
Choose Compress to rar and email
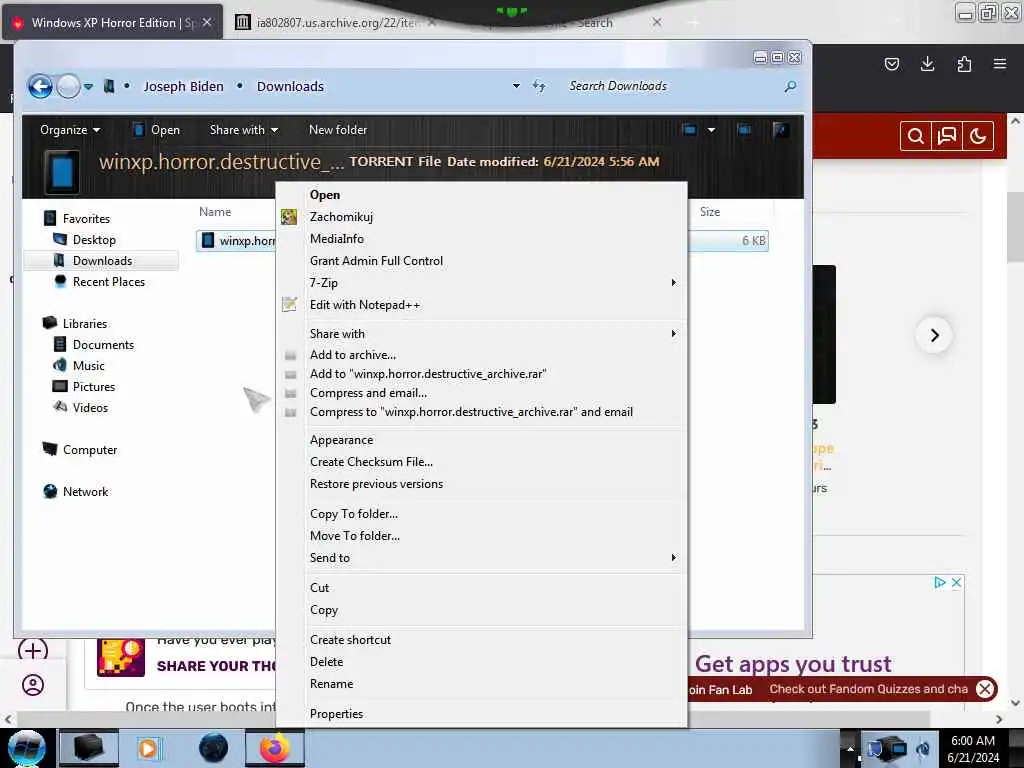point(481,411)
